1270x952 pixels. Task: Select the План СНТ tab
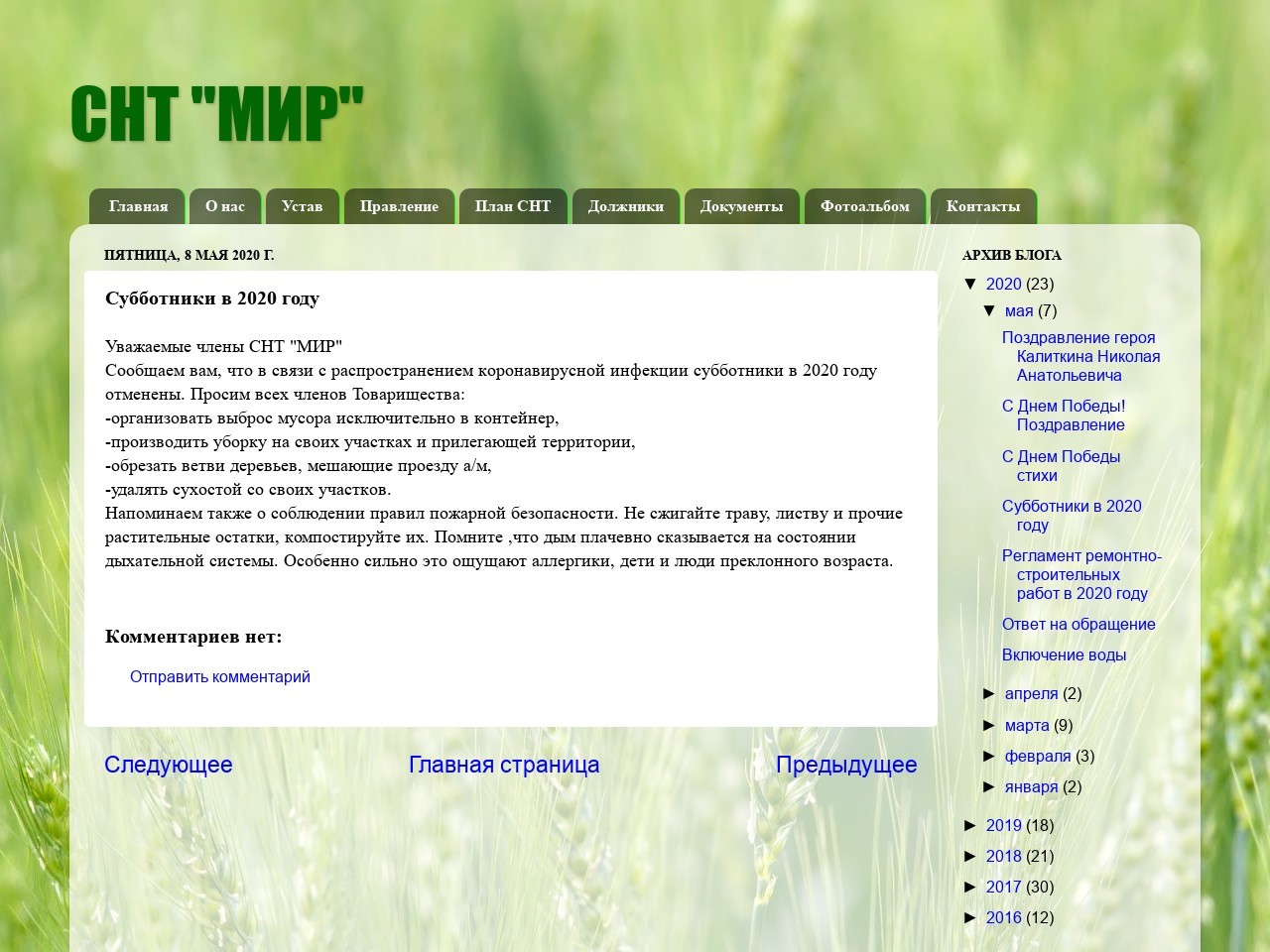(512, 206)
